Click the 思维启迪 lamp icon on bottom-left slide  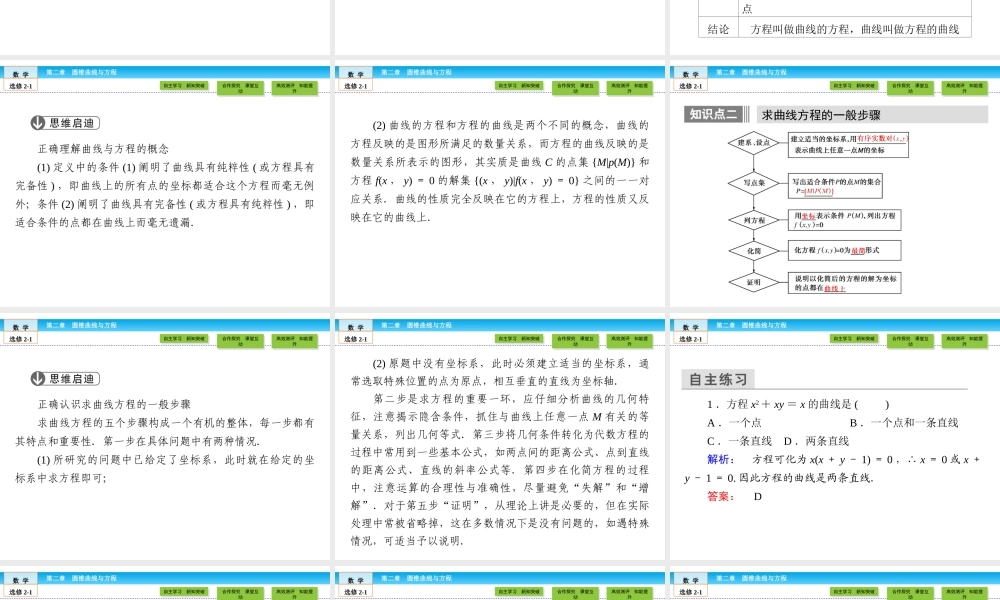(x=37, y=379)
